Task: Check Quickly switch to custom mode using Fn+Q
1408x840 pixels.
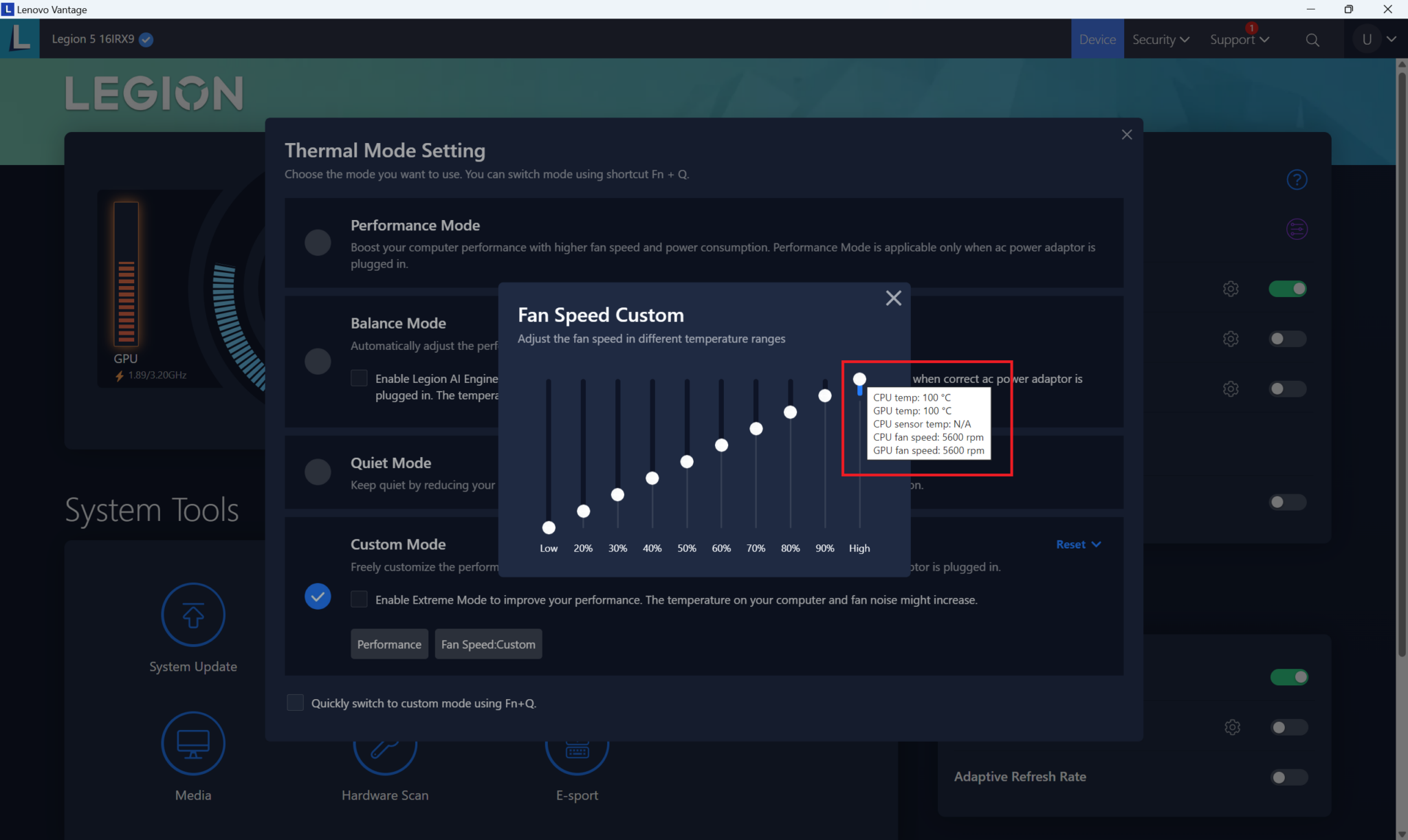Action: tap(295, 703)
